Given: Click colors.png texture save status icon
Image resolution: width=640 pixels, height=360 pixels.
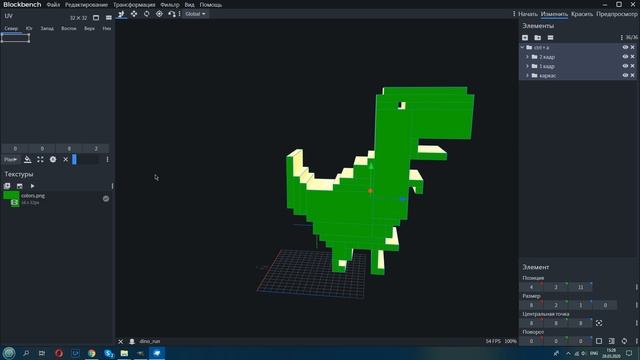Looking at the screenshot, I should [106, 199].
